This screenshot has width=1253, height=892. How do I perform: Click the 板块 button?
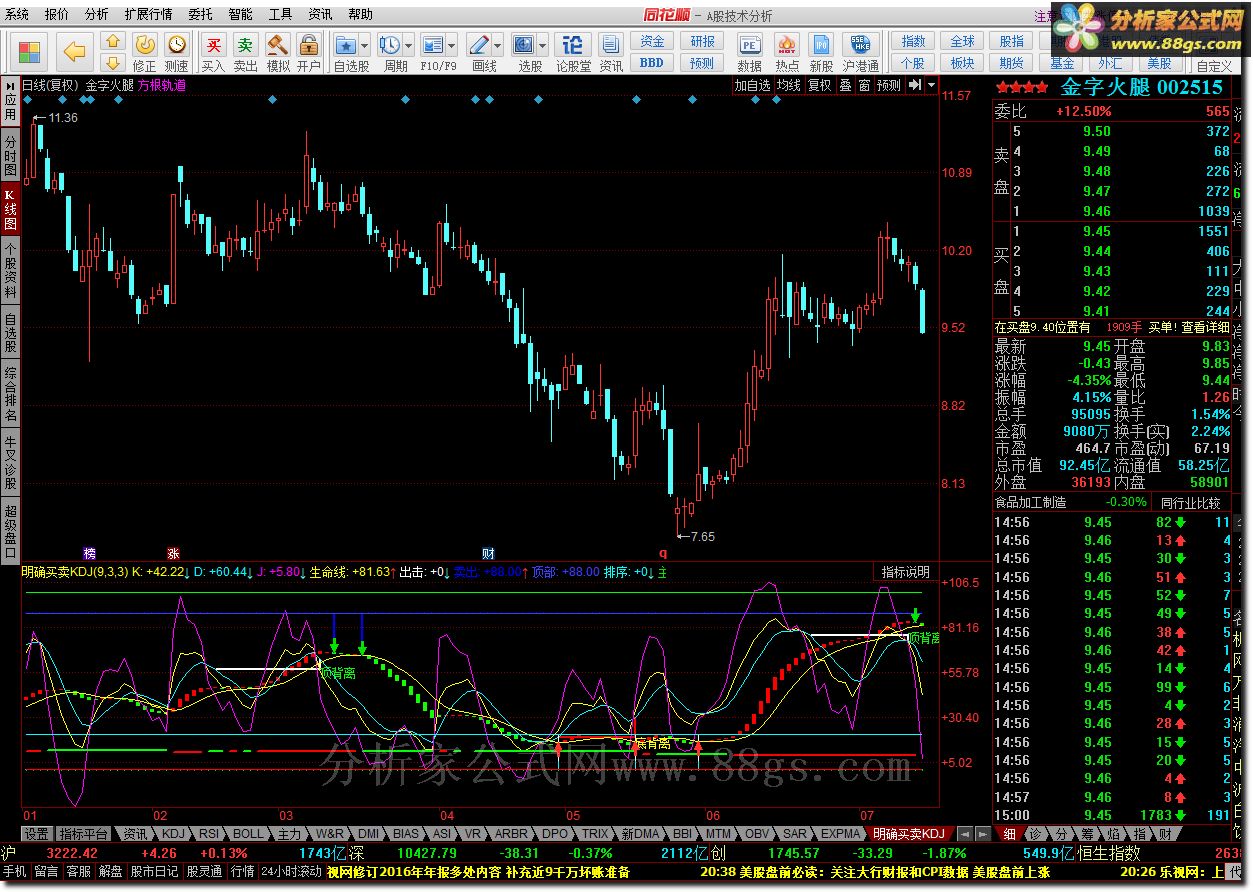click(962, 62)
